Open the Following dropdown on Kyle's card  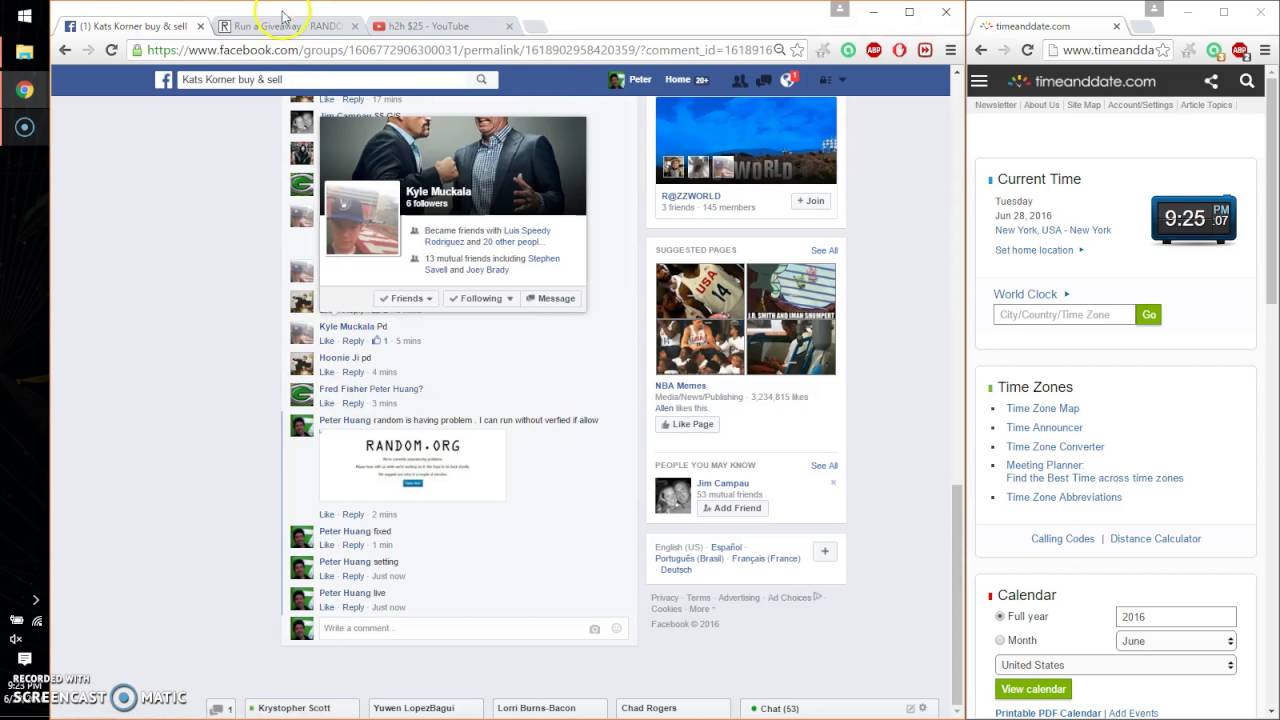coord(481,298)
